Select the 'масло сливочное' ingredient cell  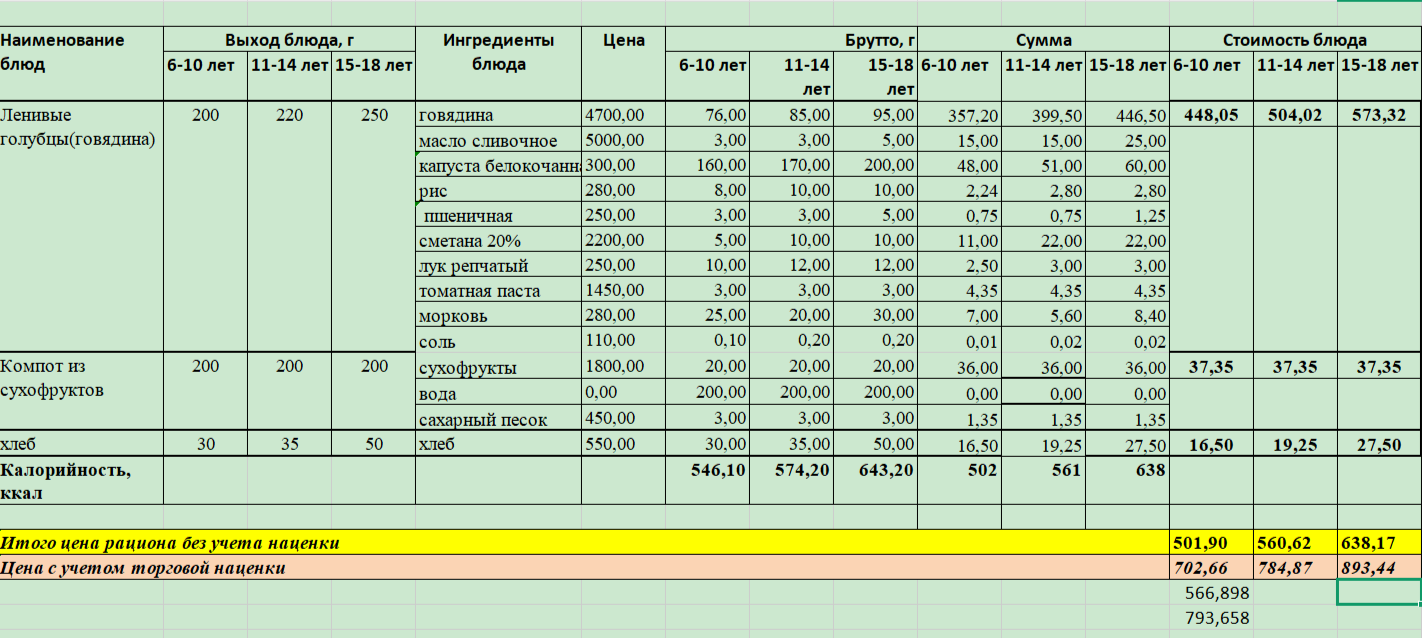tap(498, 140)
